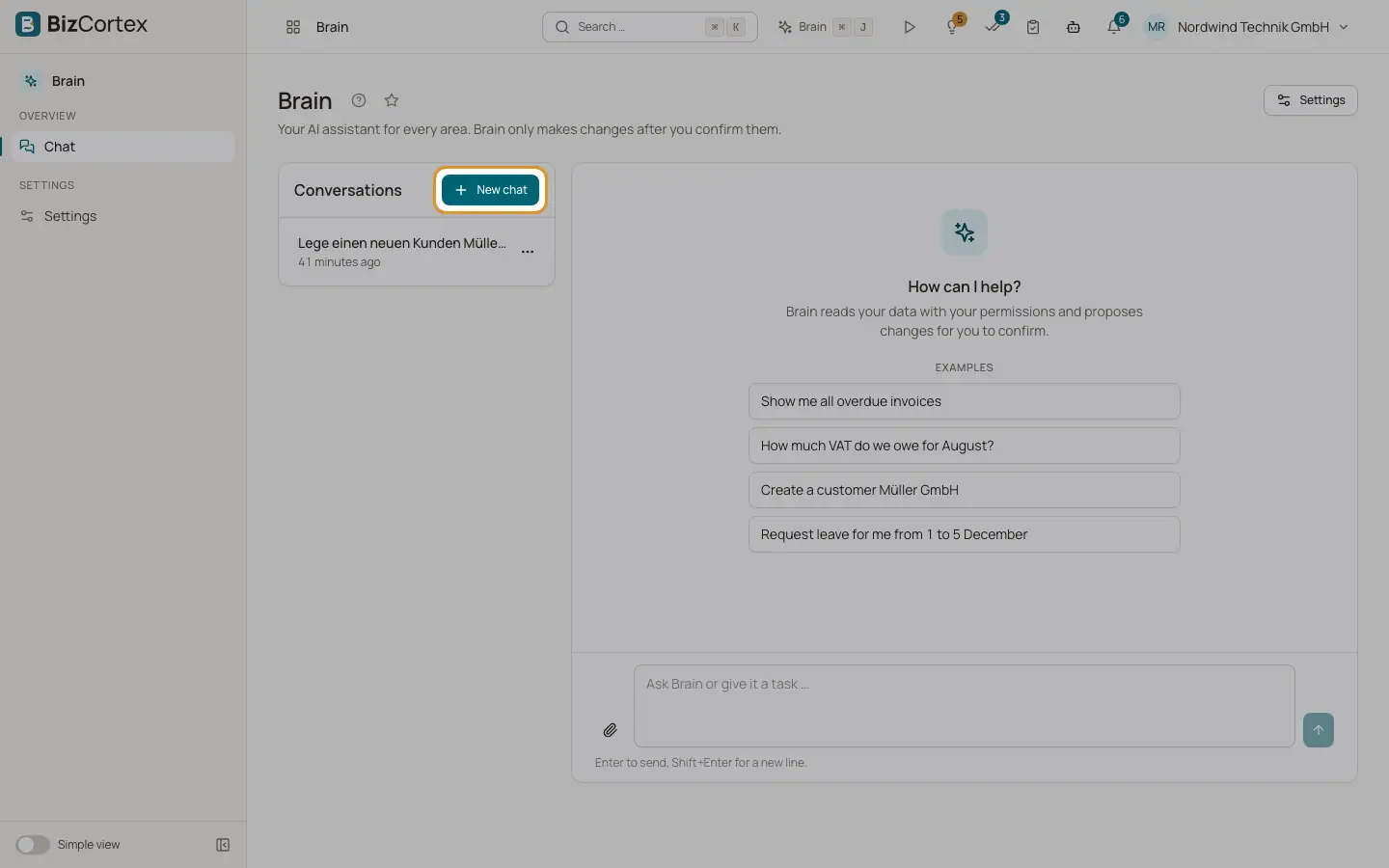Choose example Show me all overdue invoices
The width and height of the screenshot is (1389, 868).
[x=965, y=401]
